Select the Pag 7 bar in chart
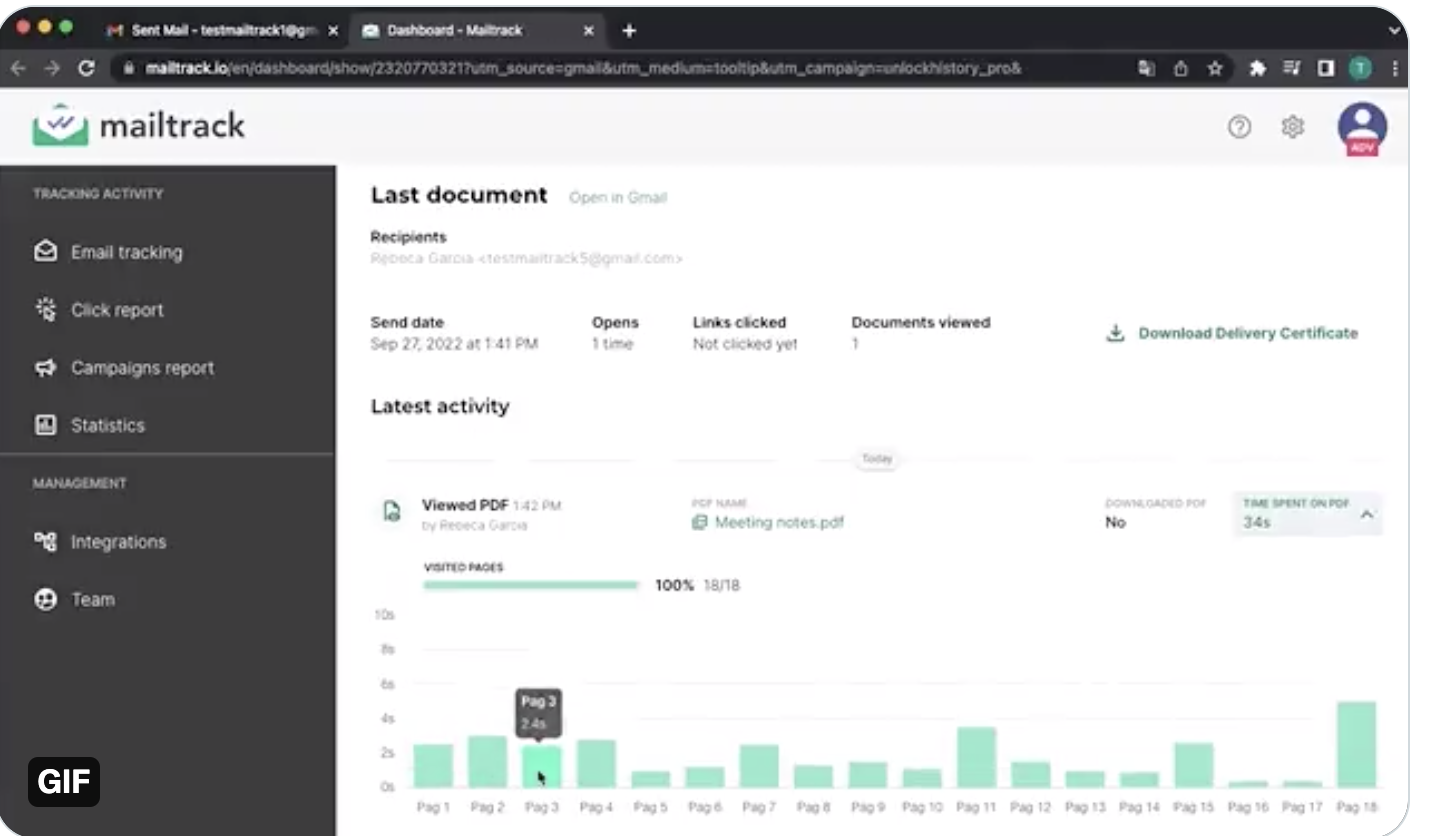Image resolution: width=1434 pixels, height=836 pixels. (x=759, y=765)
